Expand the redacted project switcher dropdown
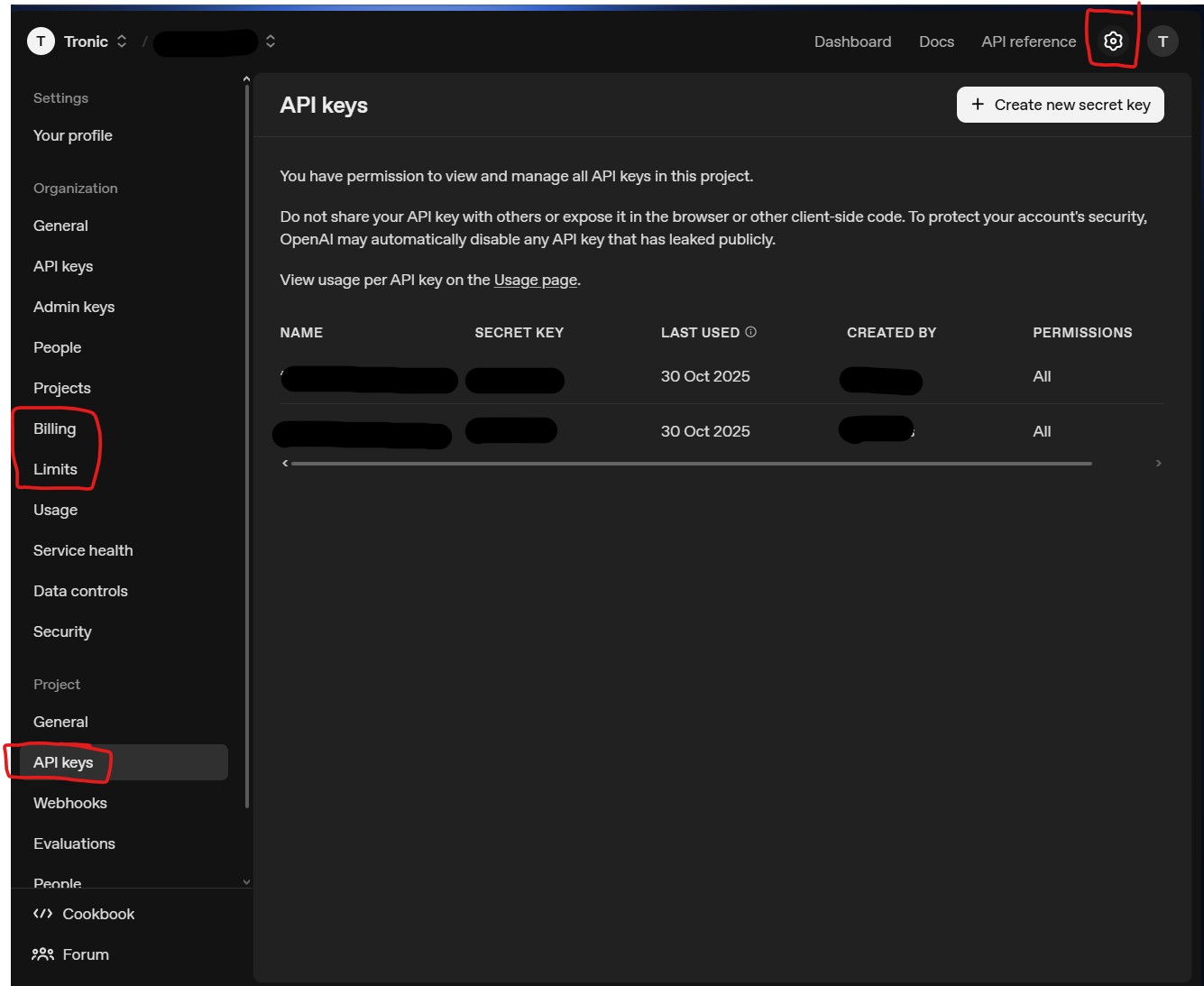The height and width of the screenshot is (986, 1204). coord(270,41)
